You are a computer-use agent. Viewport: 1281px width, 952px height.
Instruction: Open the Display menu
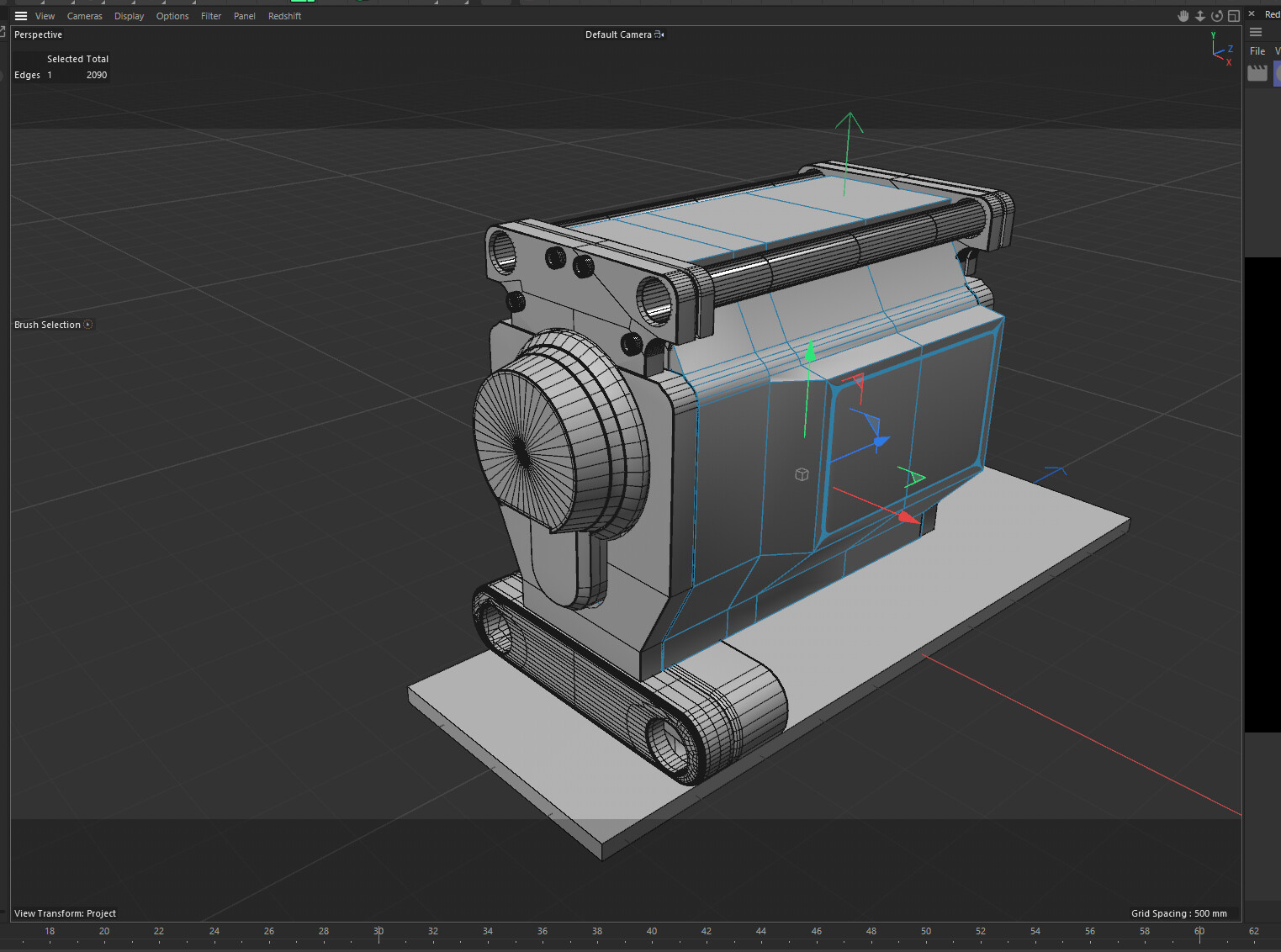point(129,16)
